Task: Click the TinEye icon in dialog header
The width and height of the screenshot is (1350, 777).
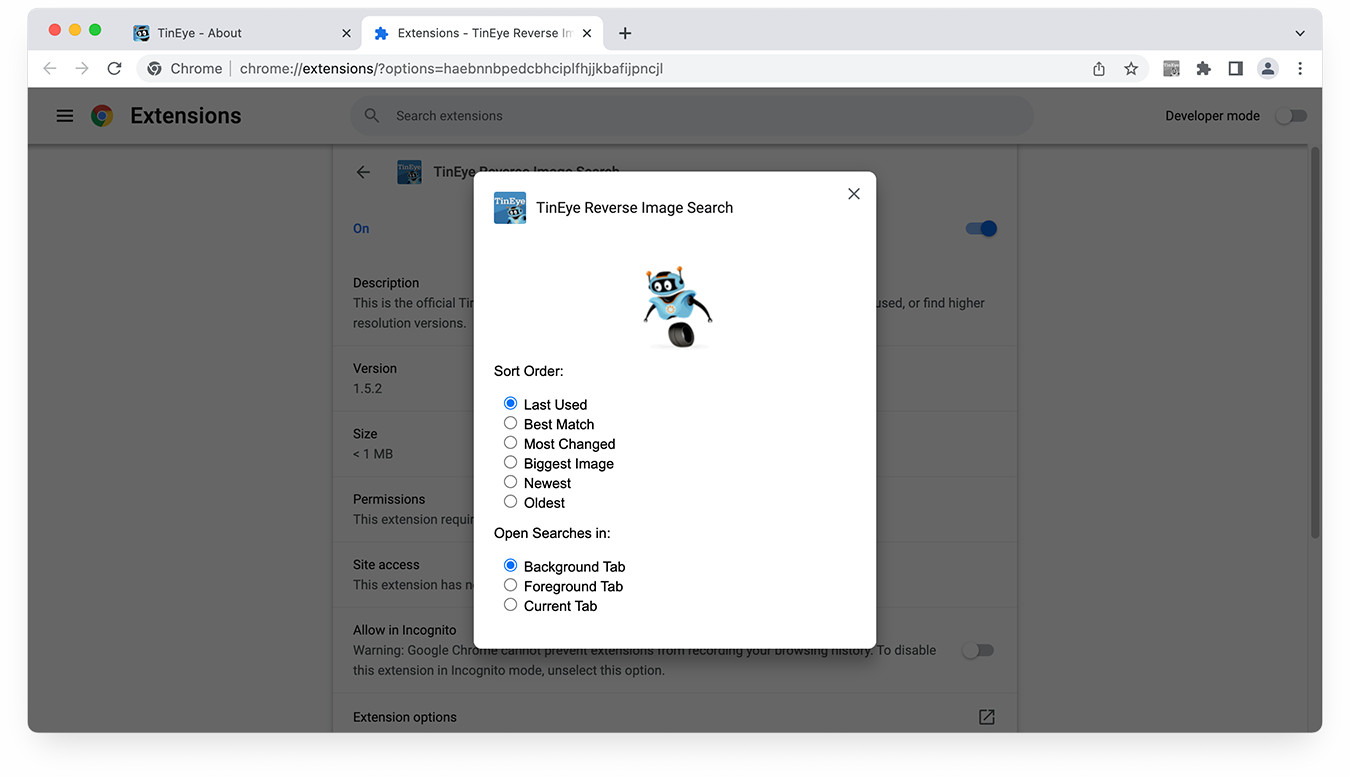Action: click(x=510, y=208)
